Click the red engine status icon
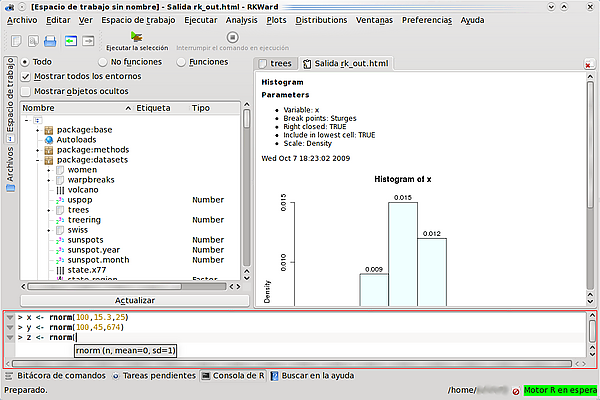This screenshot has height=400, width=600. coord(516,391)
